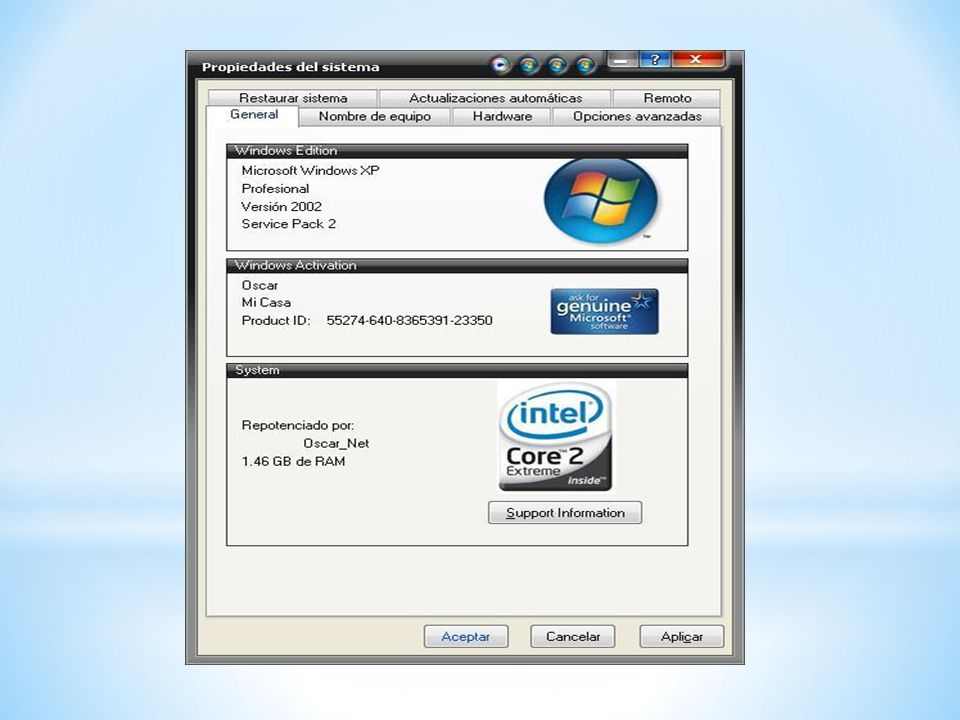Show the Opciones avanzadas tab
The width and height of the screenshot is (960, 720).
tap(637, 116)
